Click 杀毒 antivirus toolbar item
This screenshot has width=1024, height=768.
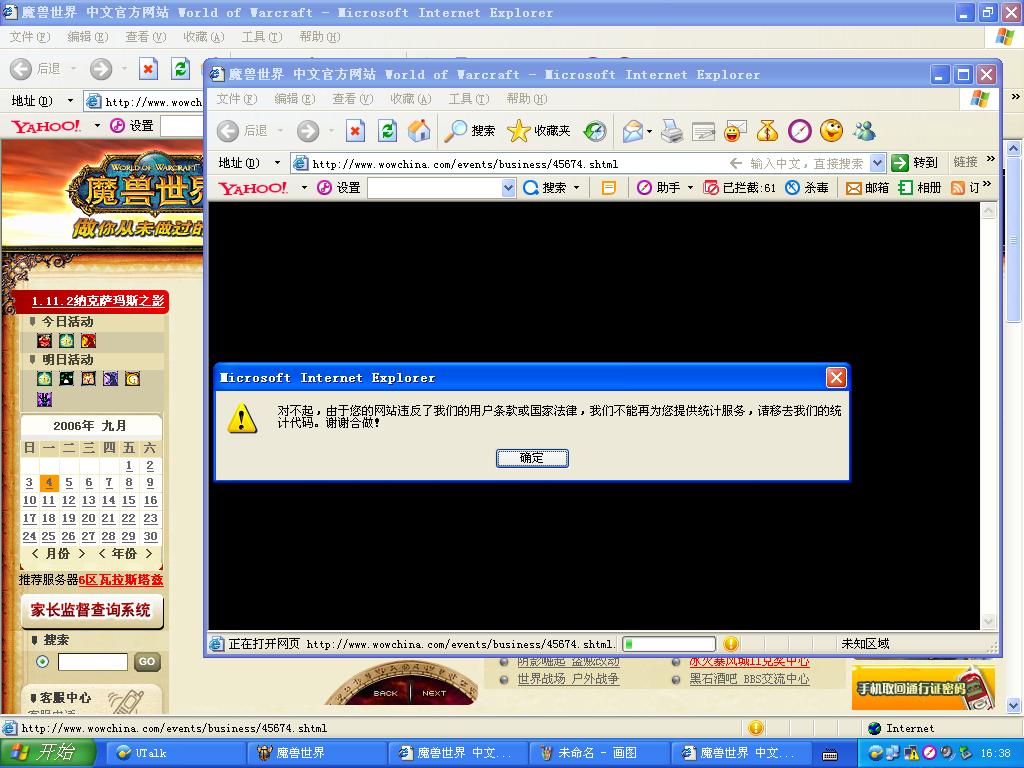click(x=807, y=188)
